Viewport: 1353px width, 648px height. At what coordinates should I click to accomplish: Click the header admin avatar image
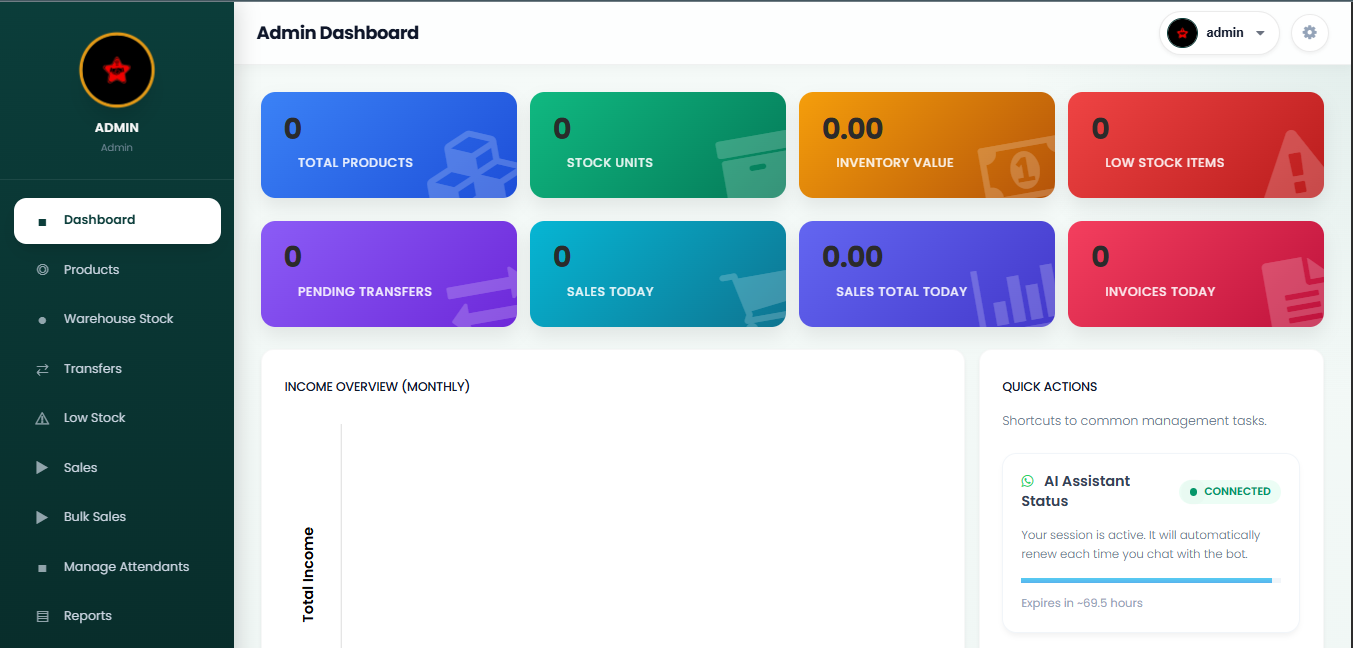coord(1182,33)
